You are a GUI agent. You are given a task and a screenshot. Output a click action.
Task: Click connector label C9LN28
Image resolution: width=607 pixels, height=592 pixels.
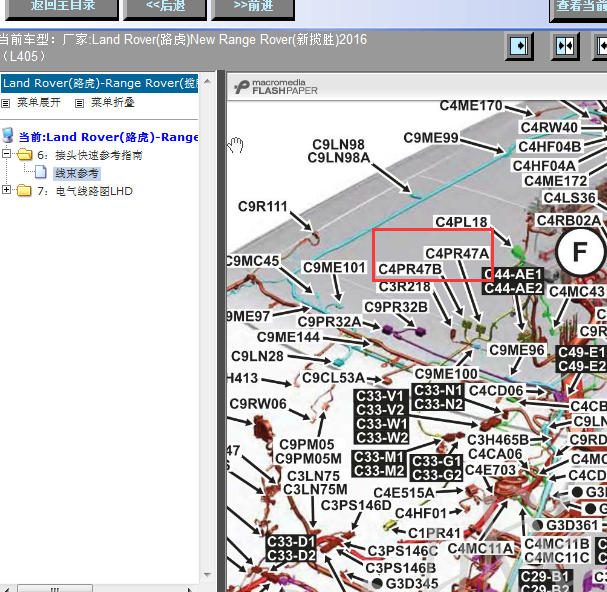[257, 356]
